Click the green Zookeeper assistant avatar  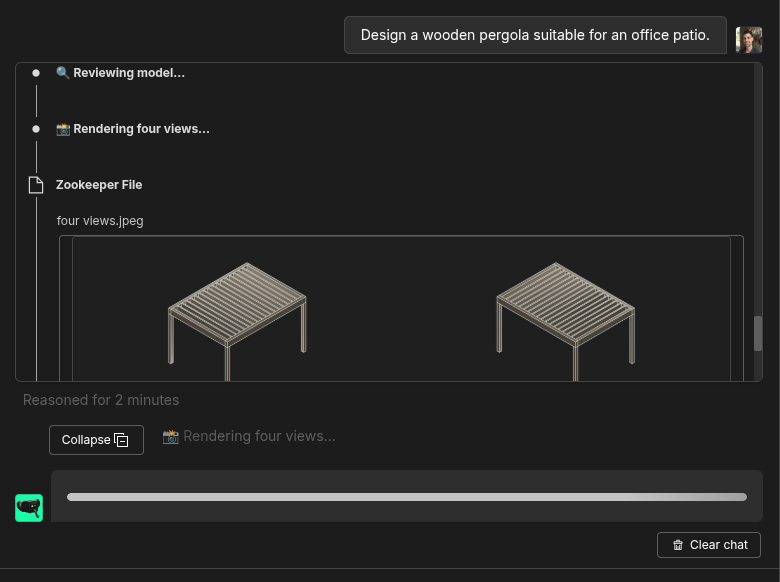tap(29, 508)
